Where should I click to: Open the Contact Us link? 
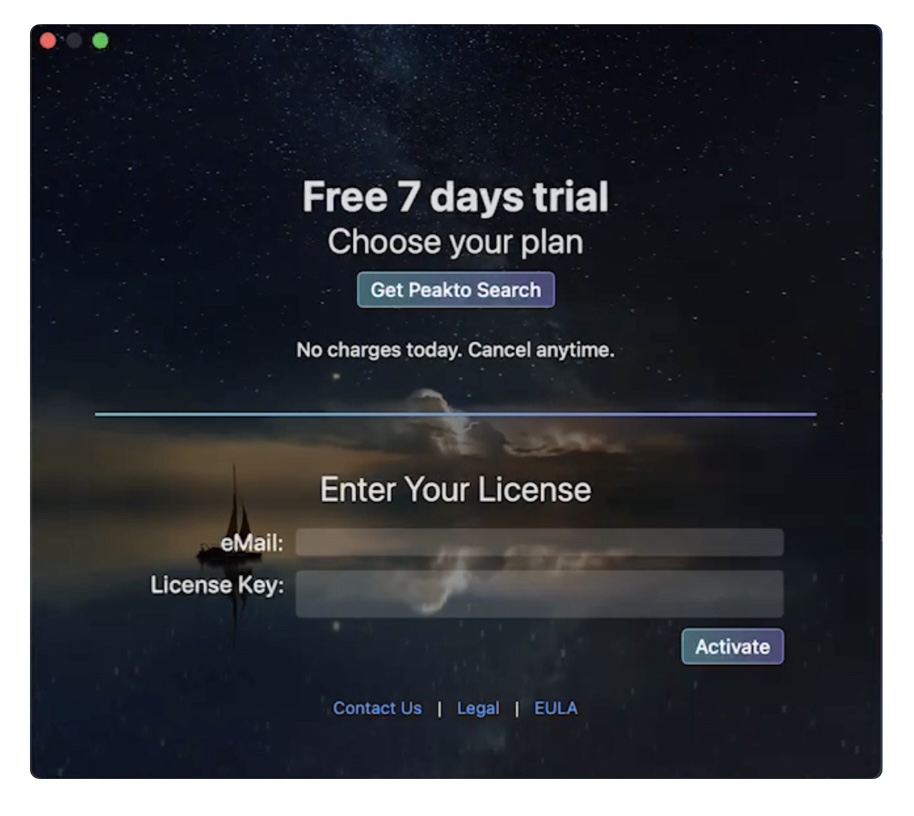coord(377,708)
